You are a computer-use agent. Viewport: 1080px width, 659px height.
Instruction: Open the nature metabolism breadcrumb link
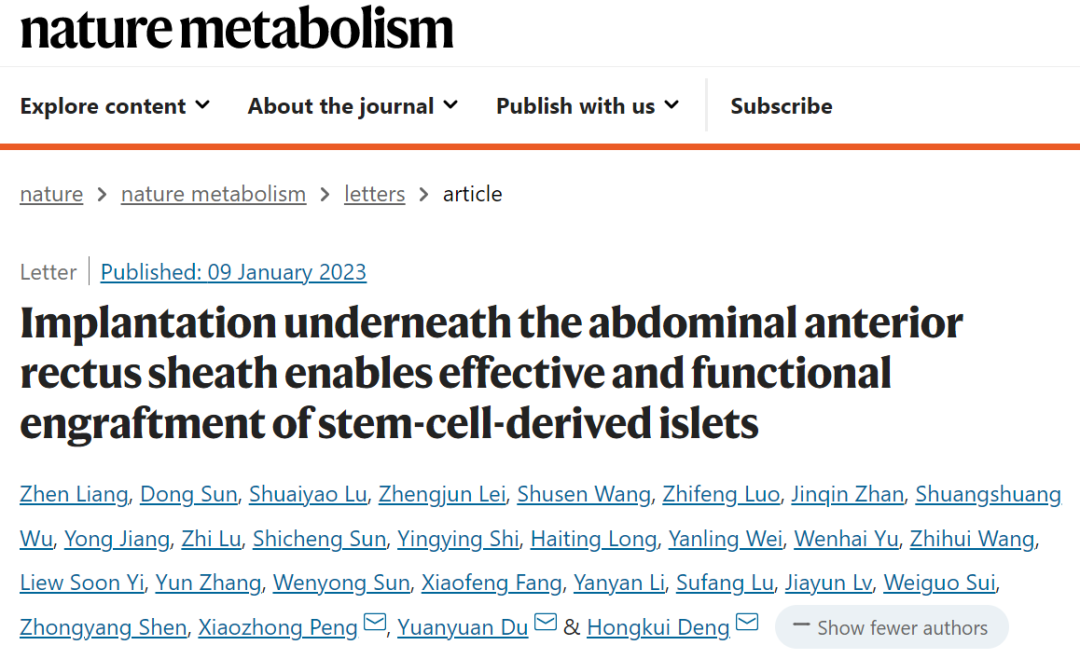click(x=213, y=194)
